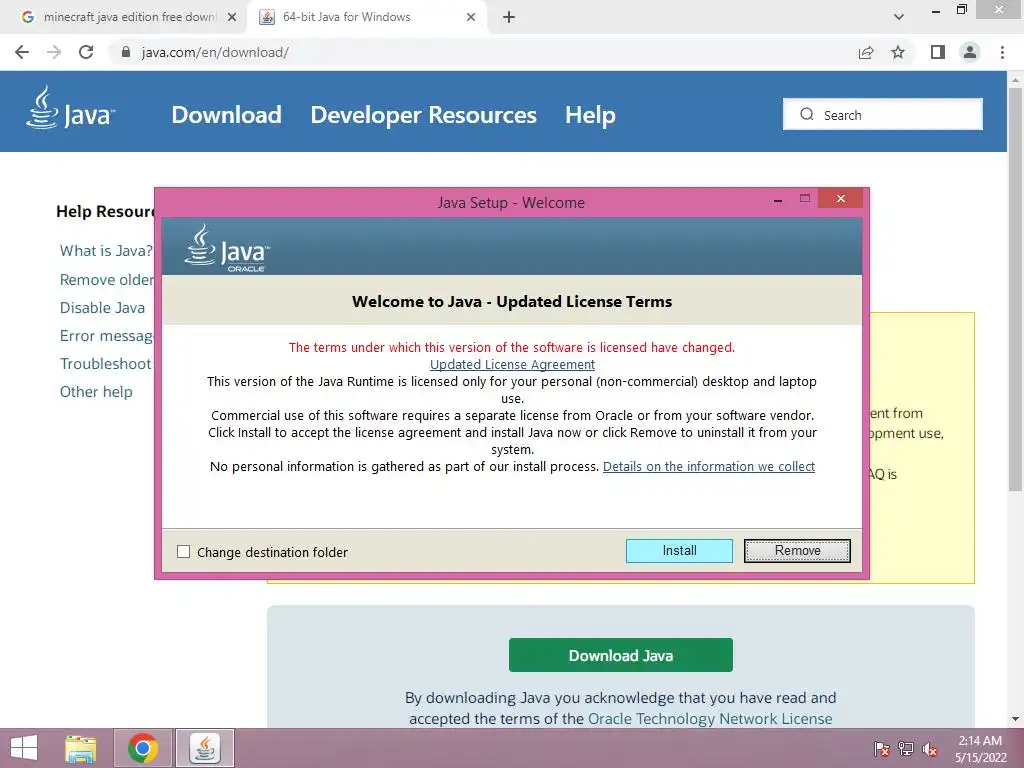Click the red license terms changed text
1024x768 pixels.
point(512,347)
